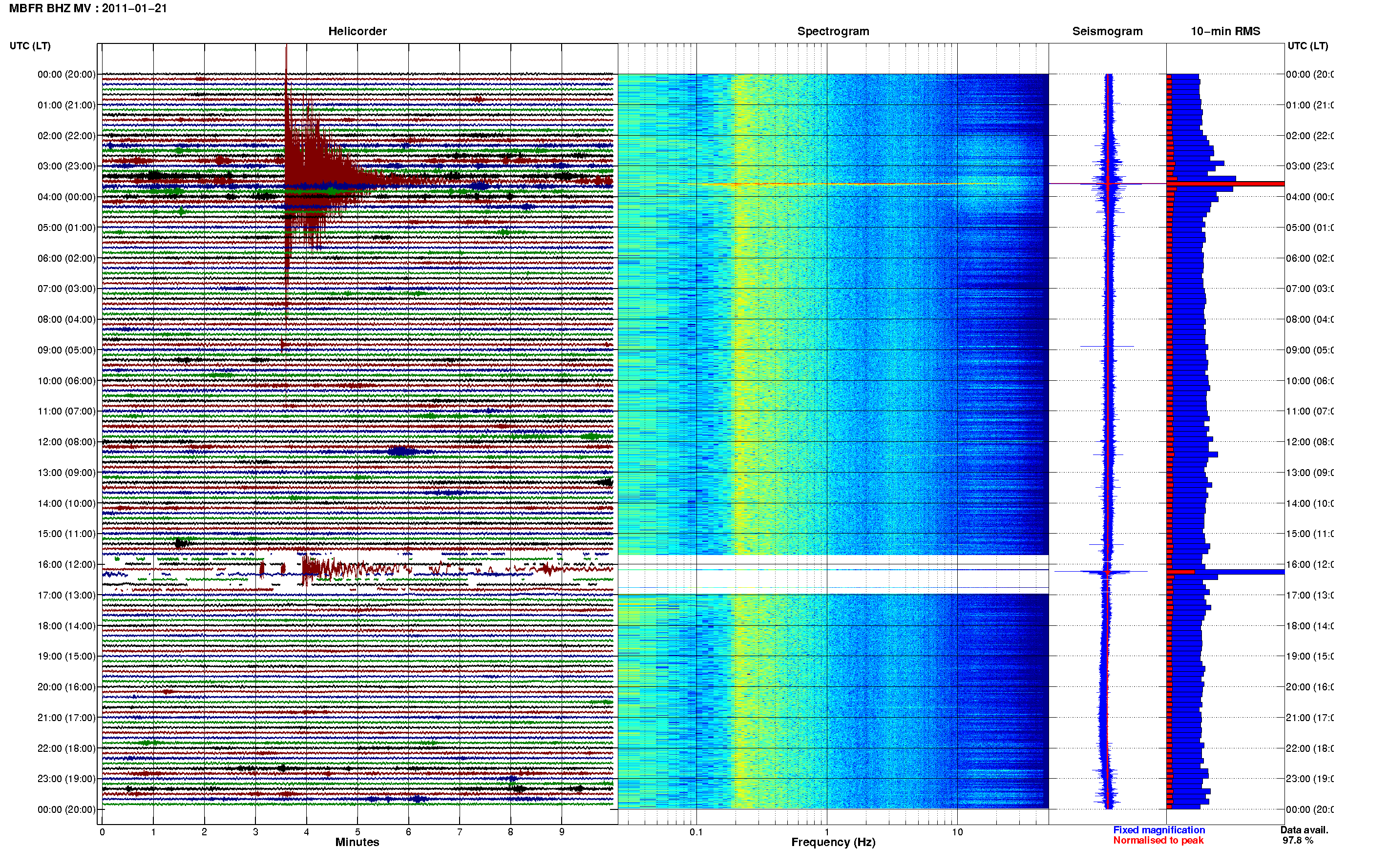Select the blue 'Fixed magnification' legend text
The image size is (1389, 868).
tap(1159, 830)
